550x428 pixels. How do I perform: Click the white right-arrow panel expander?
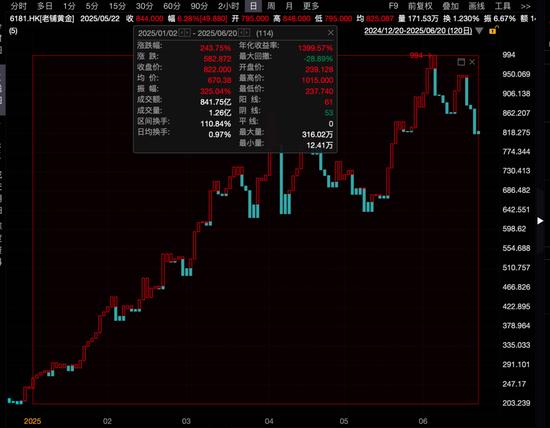(540, 221)
